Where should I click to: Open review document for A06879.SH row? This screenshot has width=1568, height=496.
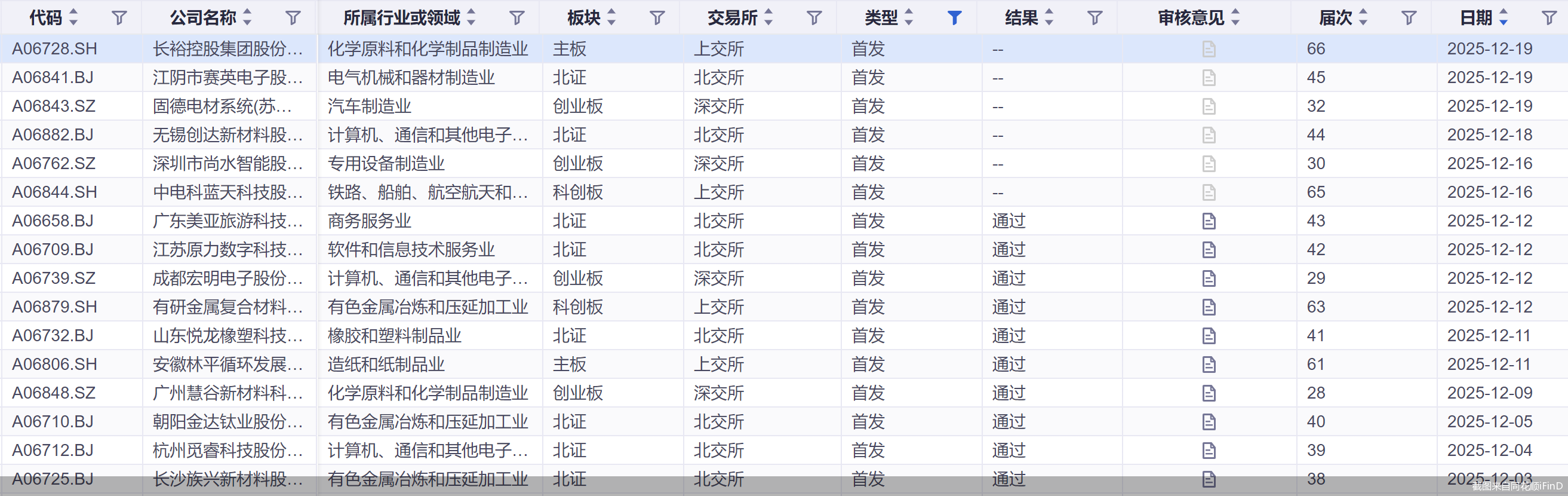1209,307
